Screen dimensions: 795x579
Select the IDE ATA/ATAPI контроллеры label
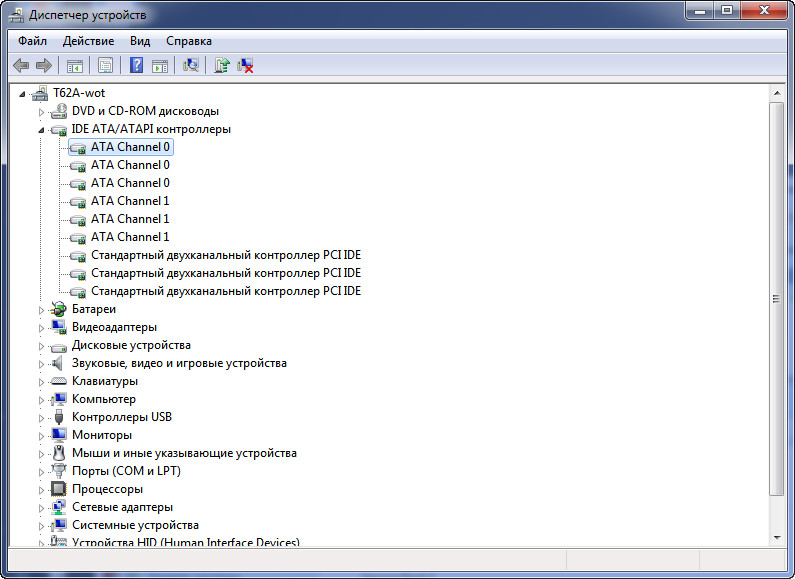coord(151,129)
